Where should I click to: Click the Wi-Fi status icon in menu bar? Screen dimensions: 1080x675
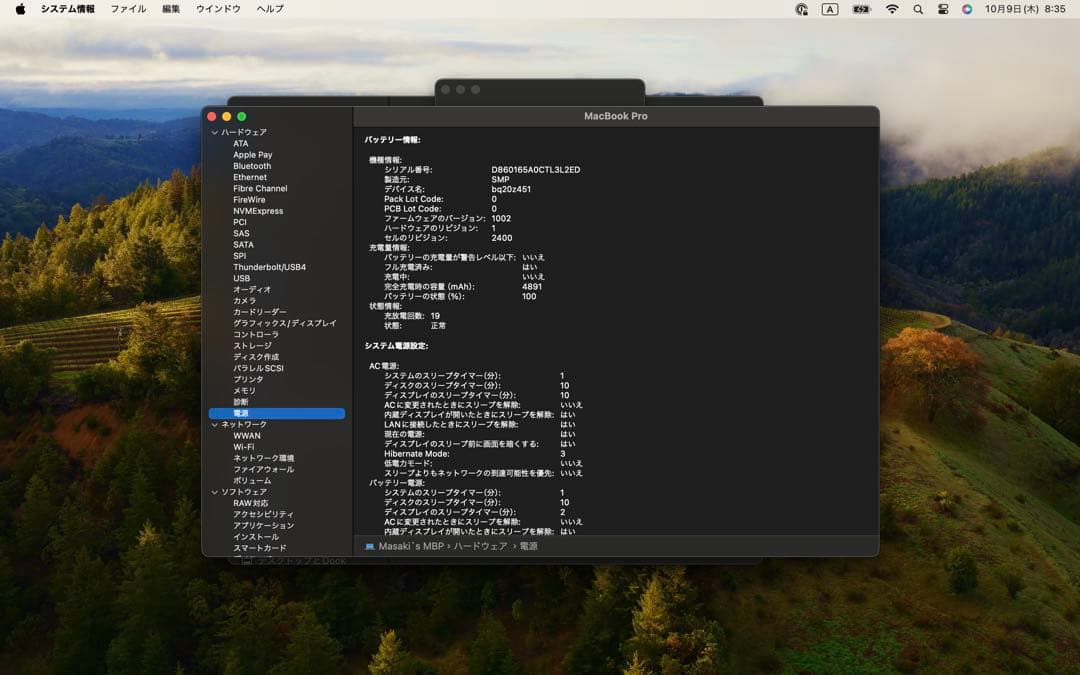[892, 9]
